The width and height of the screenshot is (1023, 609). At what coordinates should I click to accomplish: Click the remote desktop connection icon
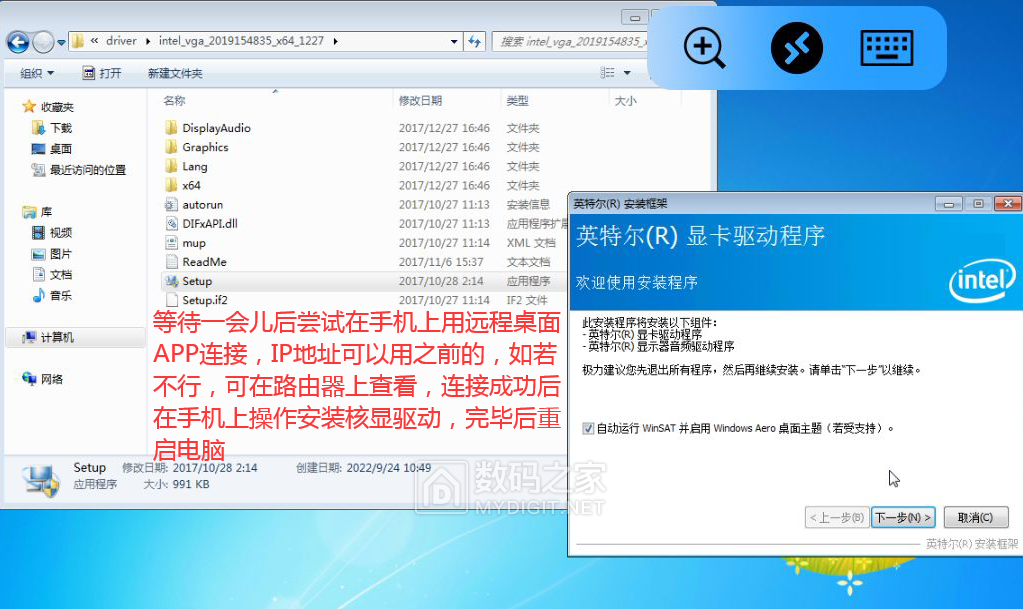796,48
